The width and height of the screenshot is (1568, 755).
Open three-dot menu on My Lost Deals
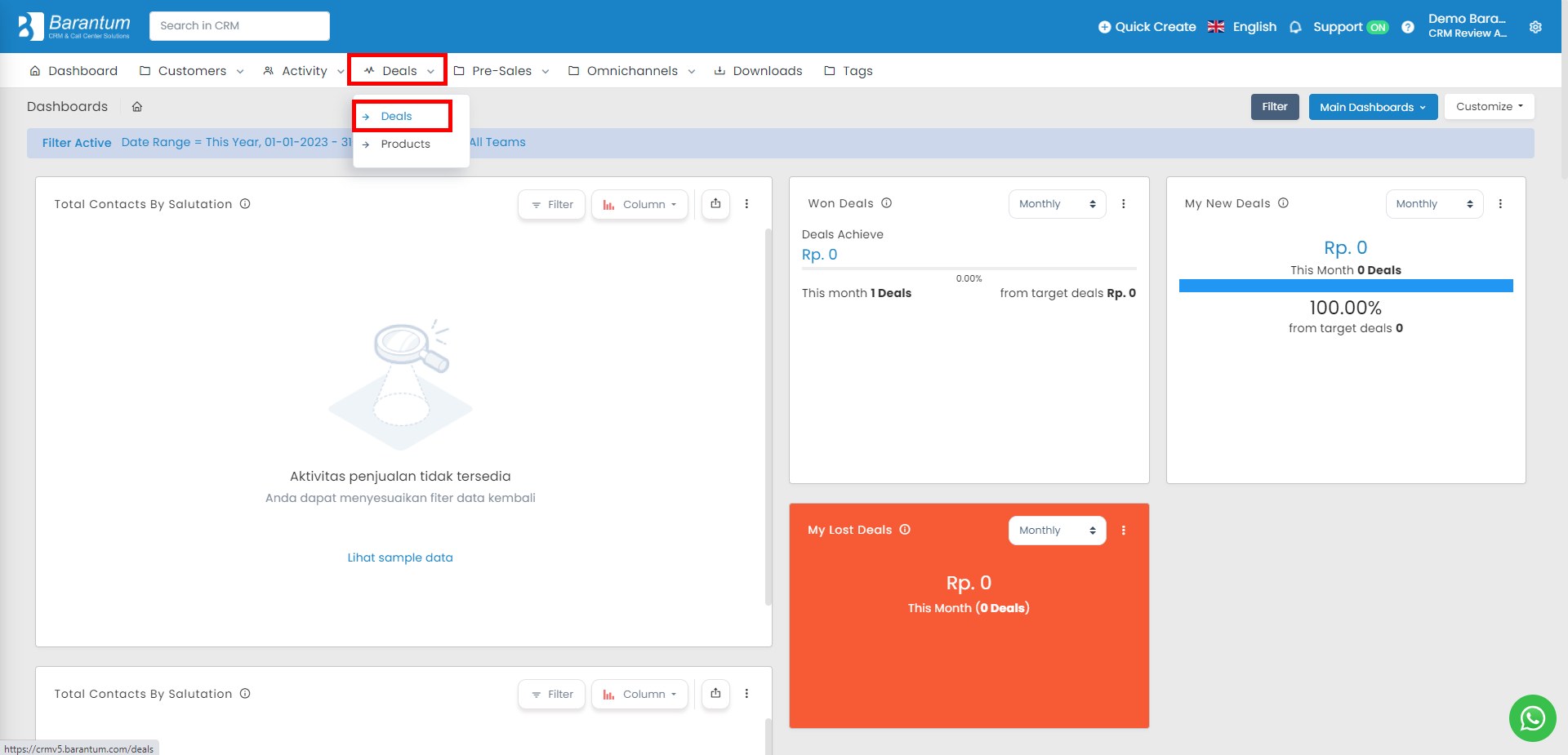[1124, 531]
